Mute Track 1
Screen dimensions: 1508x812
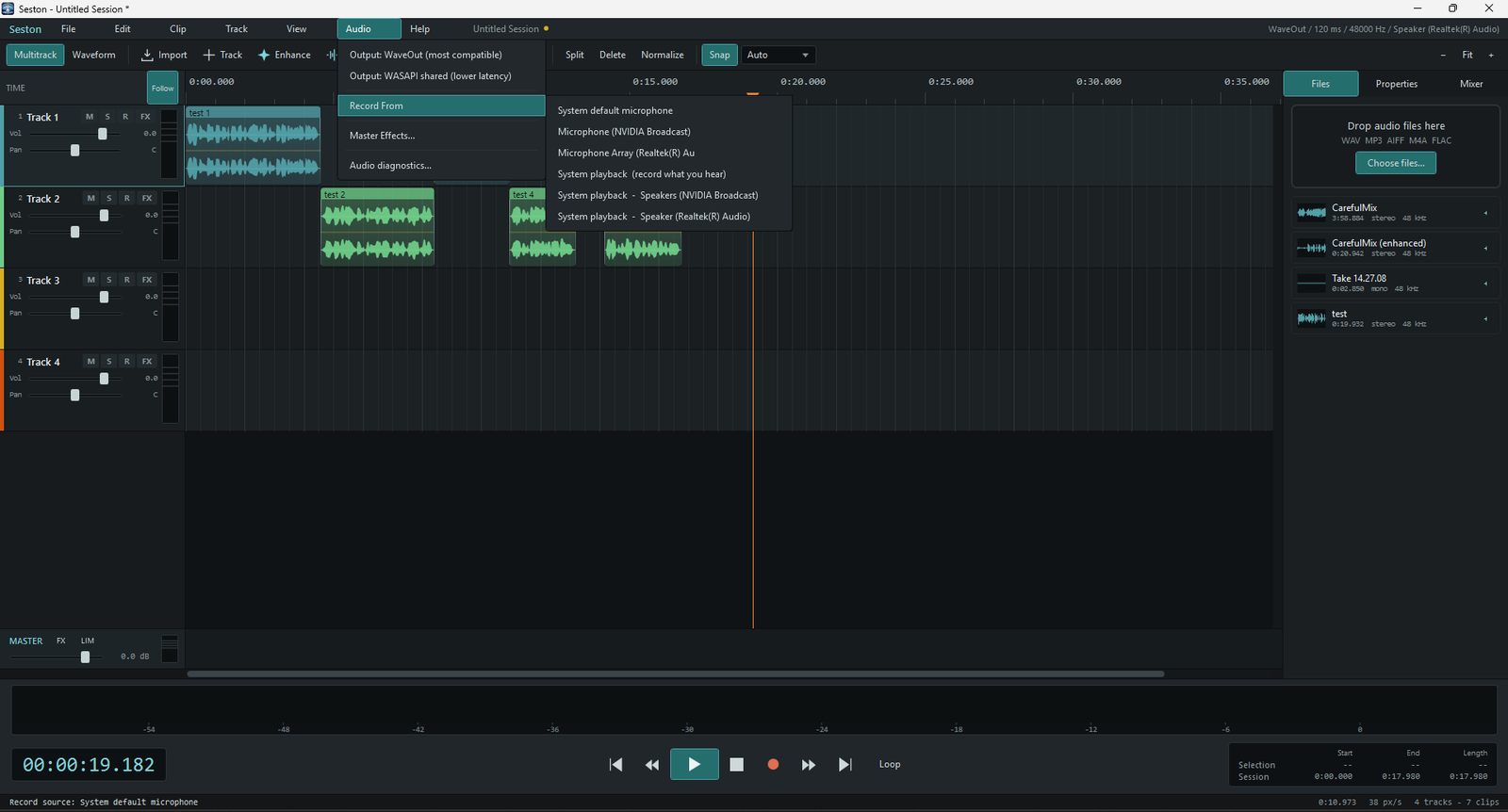[x=90, y=117]
